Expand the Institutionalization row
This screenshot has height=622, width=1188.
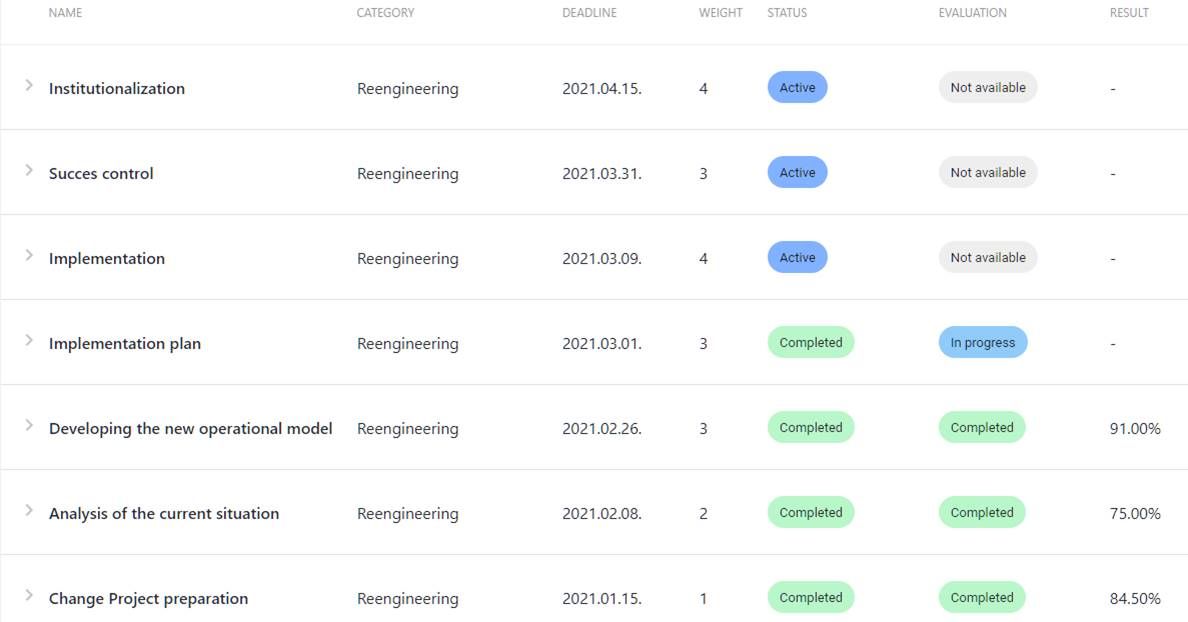(29, 86)
